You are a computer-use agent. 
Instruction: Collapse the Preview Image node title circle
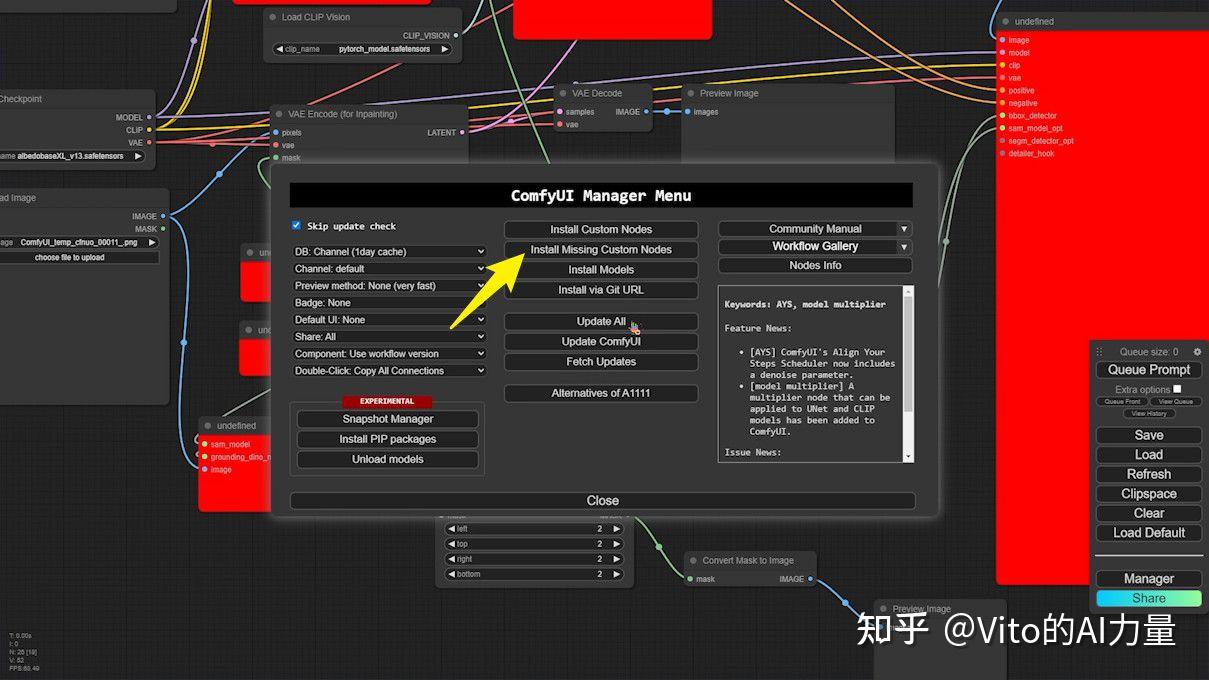689,93
